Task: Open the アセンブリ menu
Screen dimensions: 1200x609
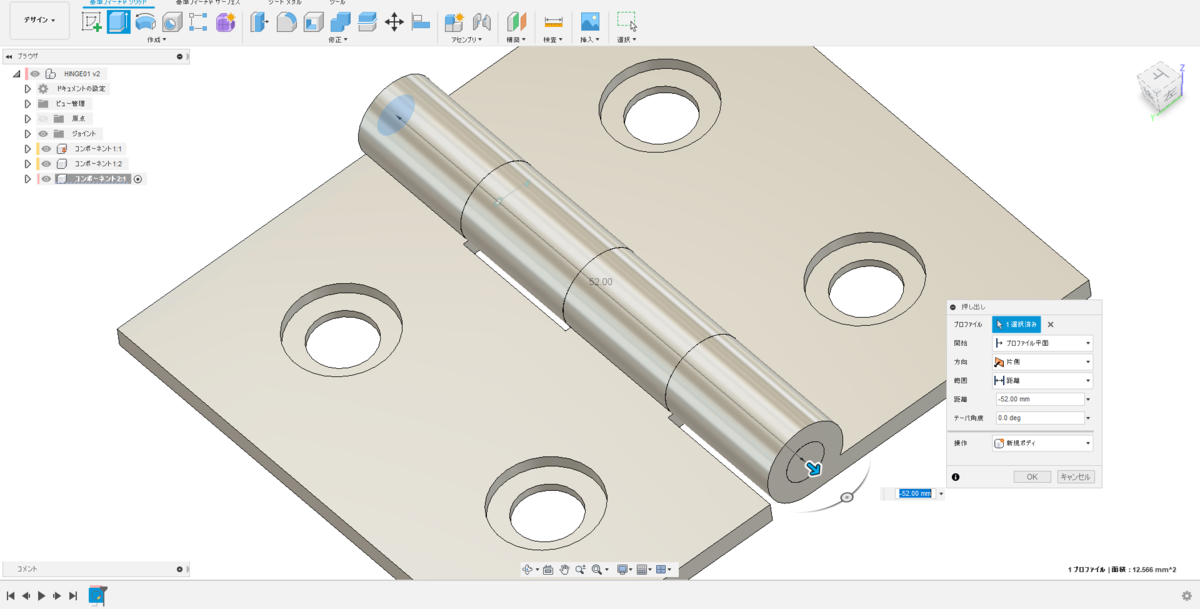Action: pos(466,39)
